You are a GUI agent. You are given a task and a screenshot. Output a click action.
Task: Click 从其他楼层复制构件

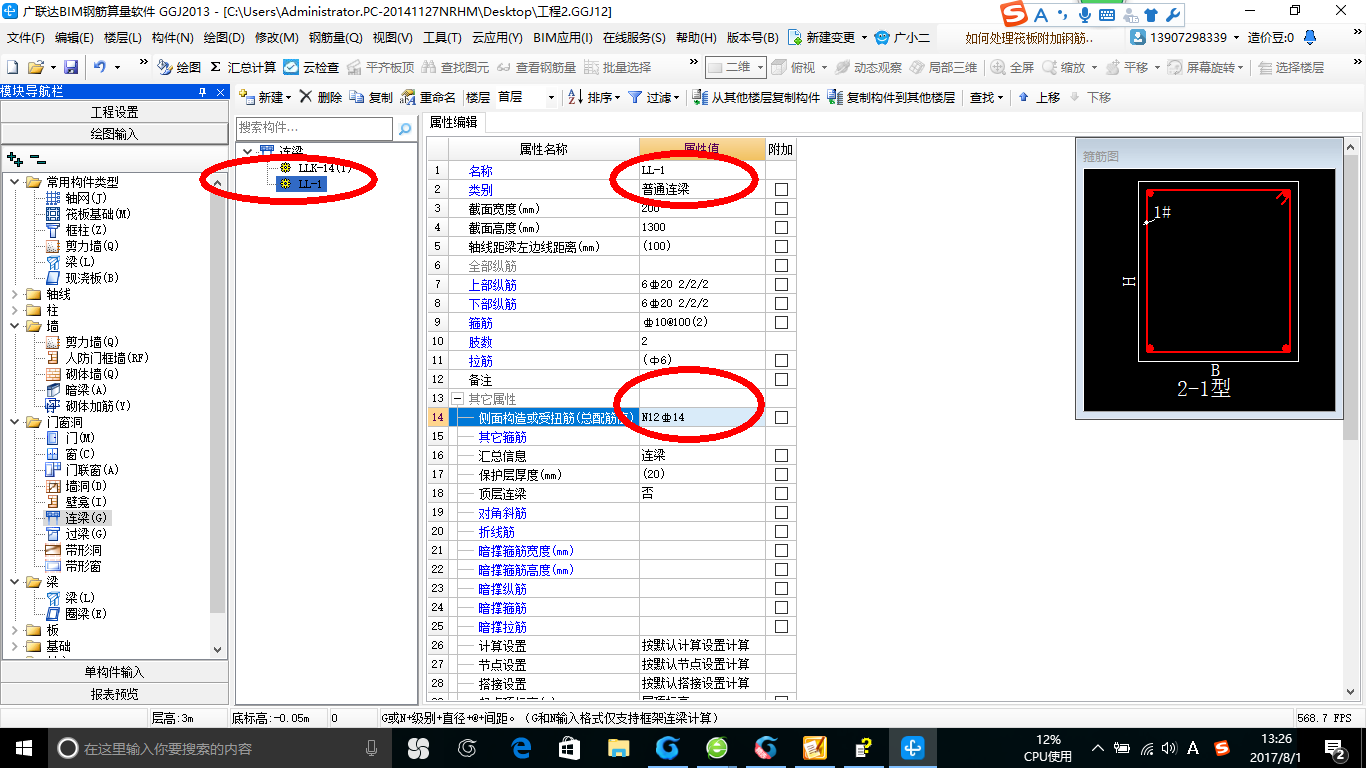(756, 97)
